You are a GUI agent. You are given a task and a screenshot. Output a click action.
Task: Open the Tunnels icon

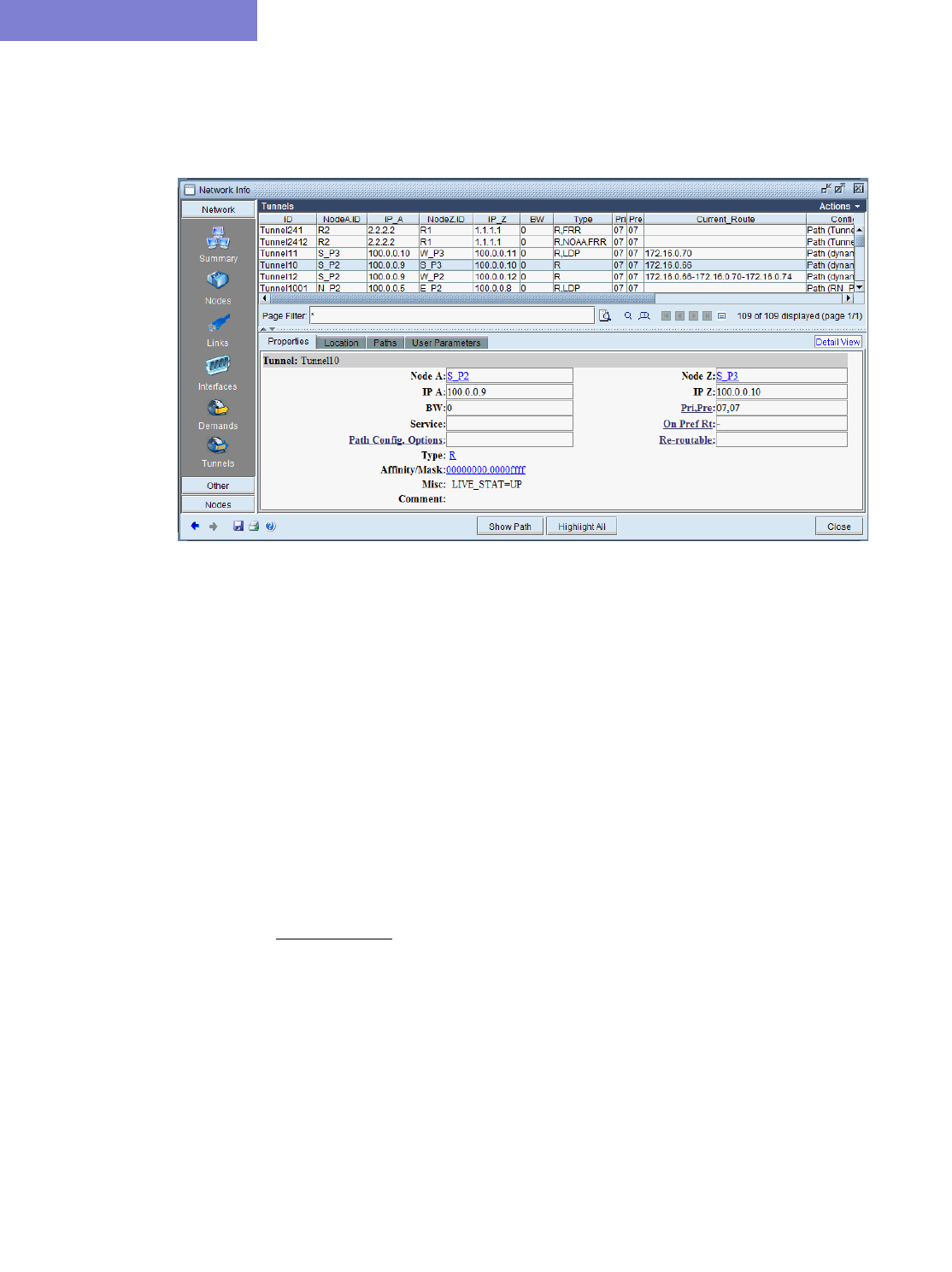218,446
